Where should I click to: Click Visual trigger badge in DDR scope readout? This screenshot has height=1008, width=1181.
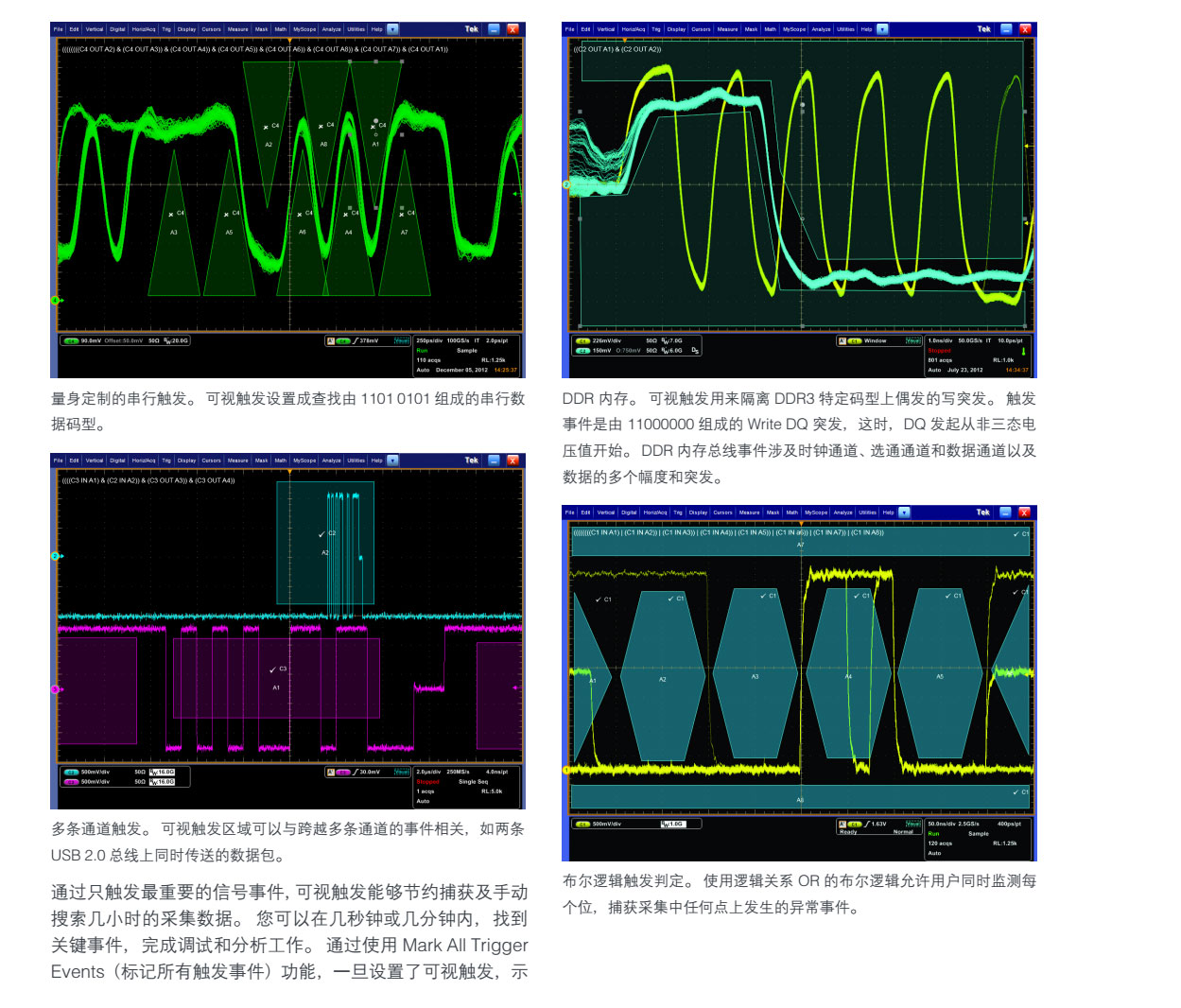pyautogui.click(x=912, y=340)
